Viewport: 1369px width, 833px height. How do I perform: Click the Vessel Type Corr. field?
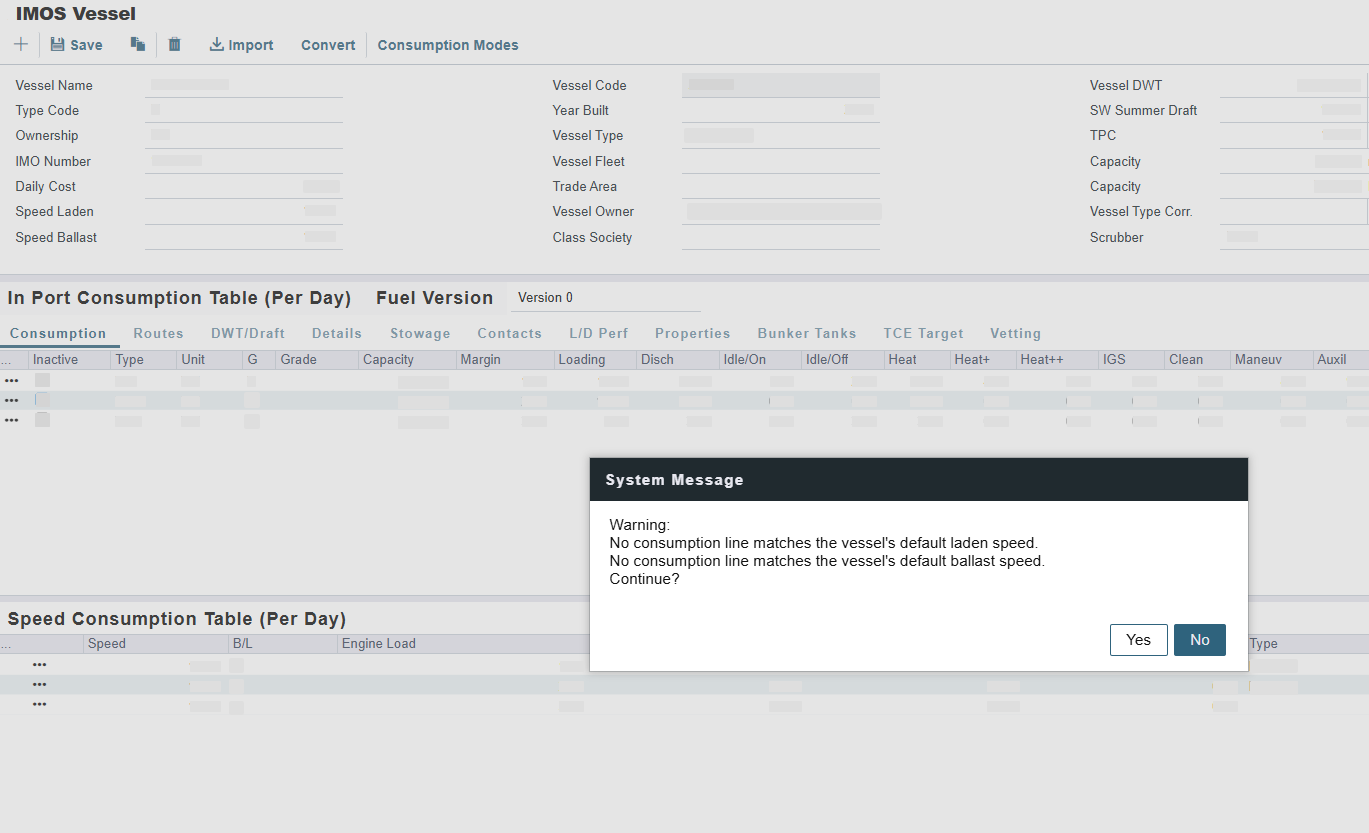pos(1294,212)
